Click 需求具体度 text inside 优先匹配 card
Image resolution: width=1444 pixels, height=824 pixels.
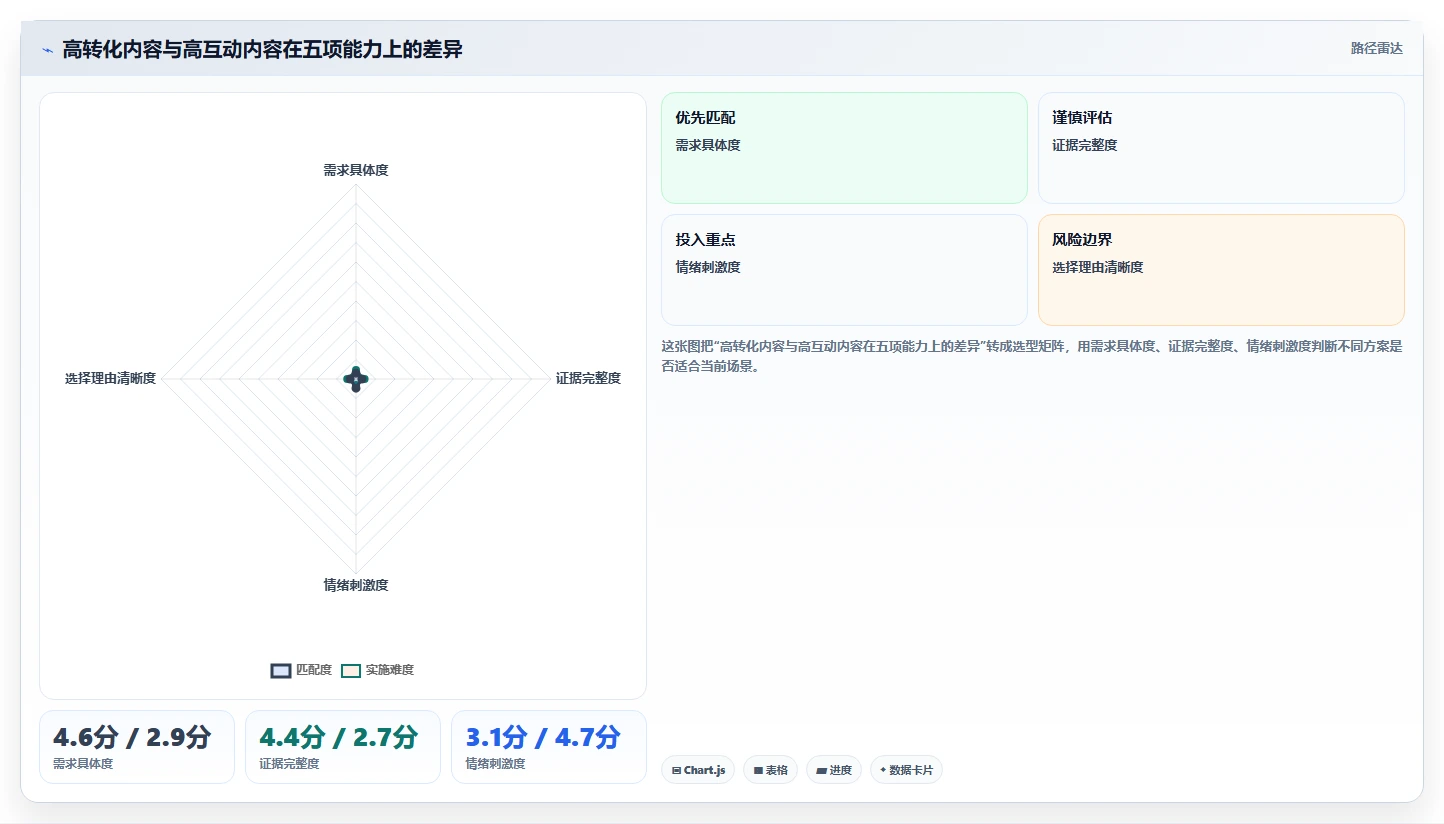click(x=708, y=145)
